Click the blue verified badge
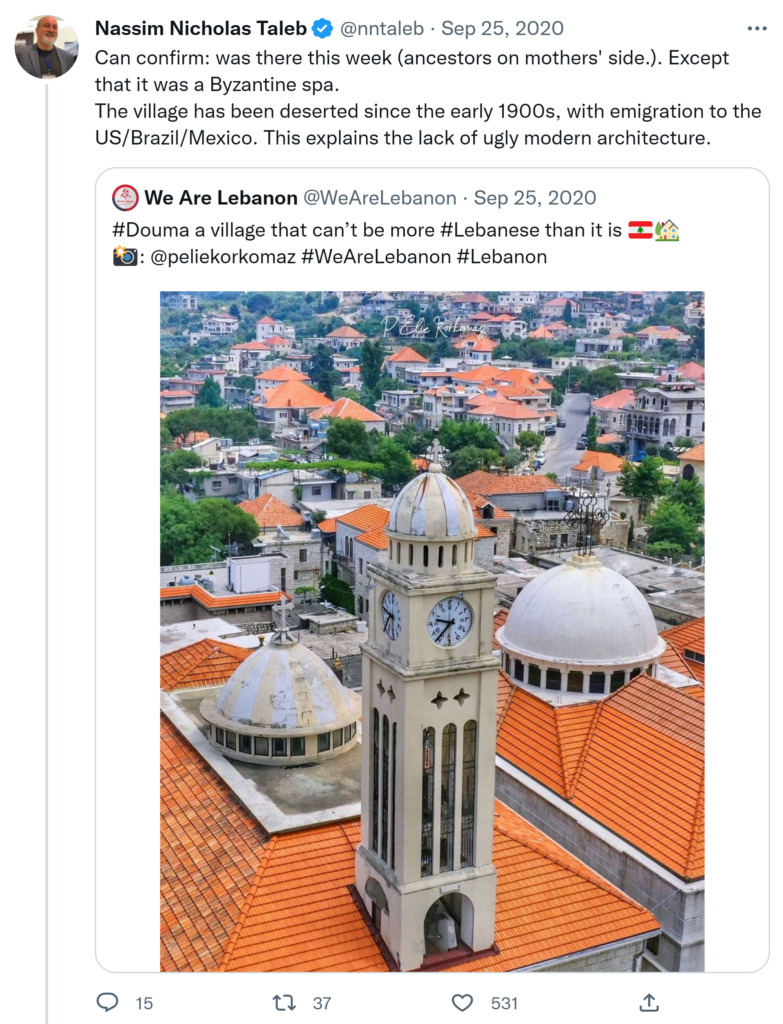This screenshot has width=783, height=1024. click(322, 28)
